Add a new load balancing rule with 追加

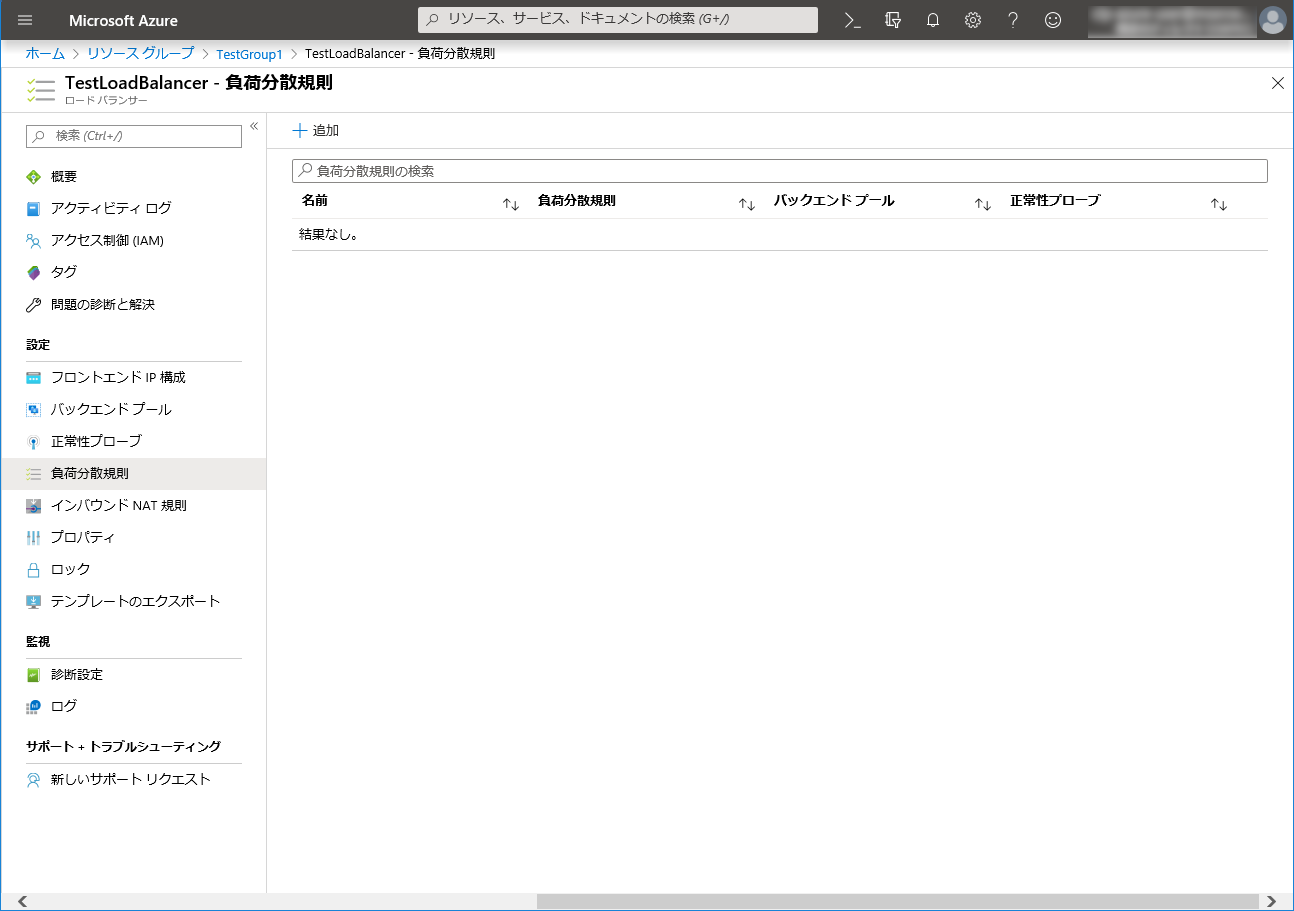316,131
